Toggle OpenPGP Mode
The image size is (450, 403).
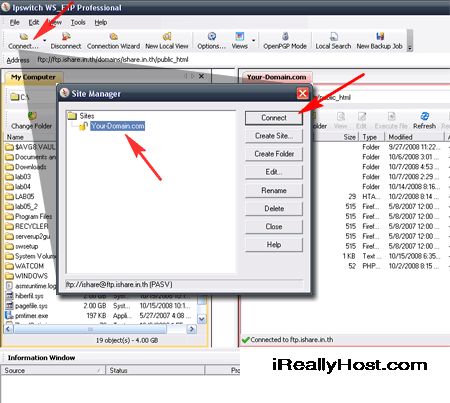[x=285, y=41]
